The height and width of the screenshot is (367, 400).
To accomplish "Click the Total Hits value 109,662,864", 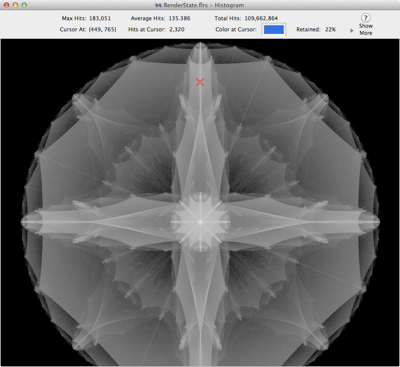I will tap(261, 18).
